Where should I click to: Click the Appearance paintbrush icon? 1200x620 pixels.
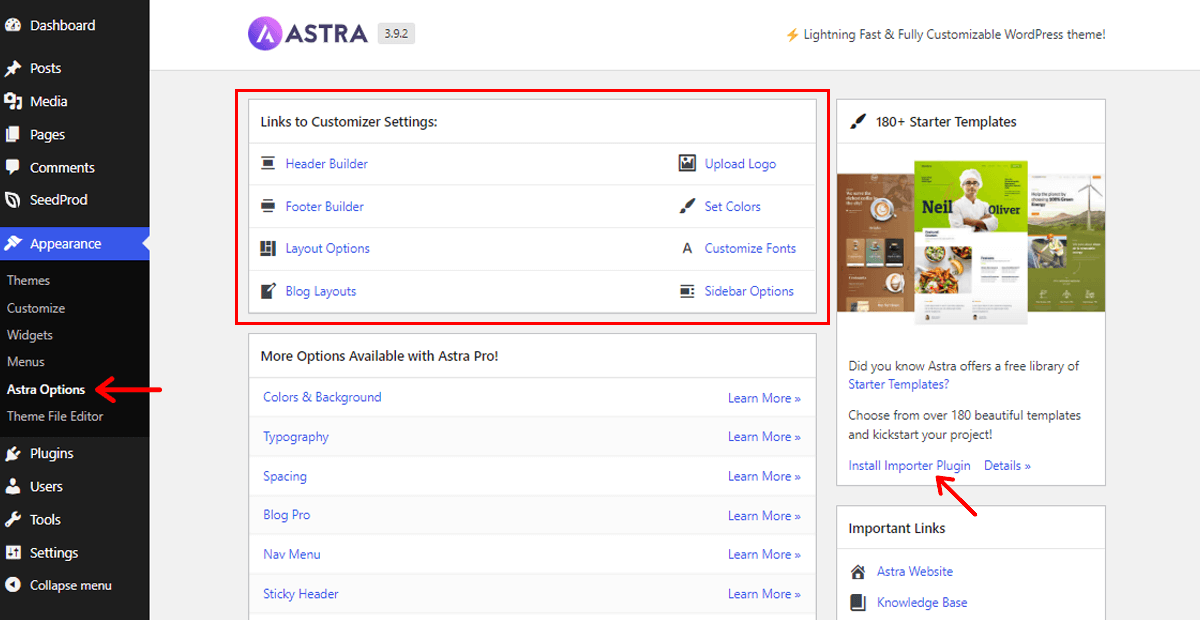[x=13, y=244]
